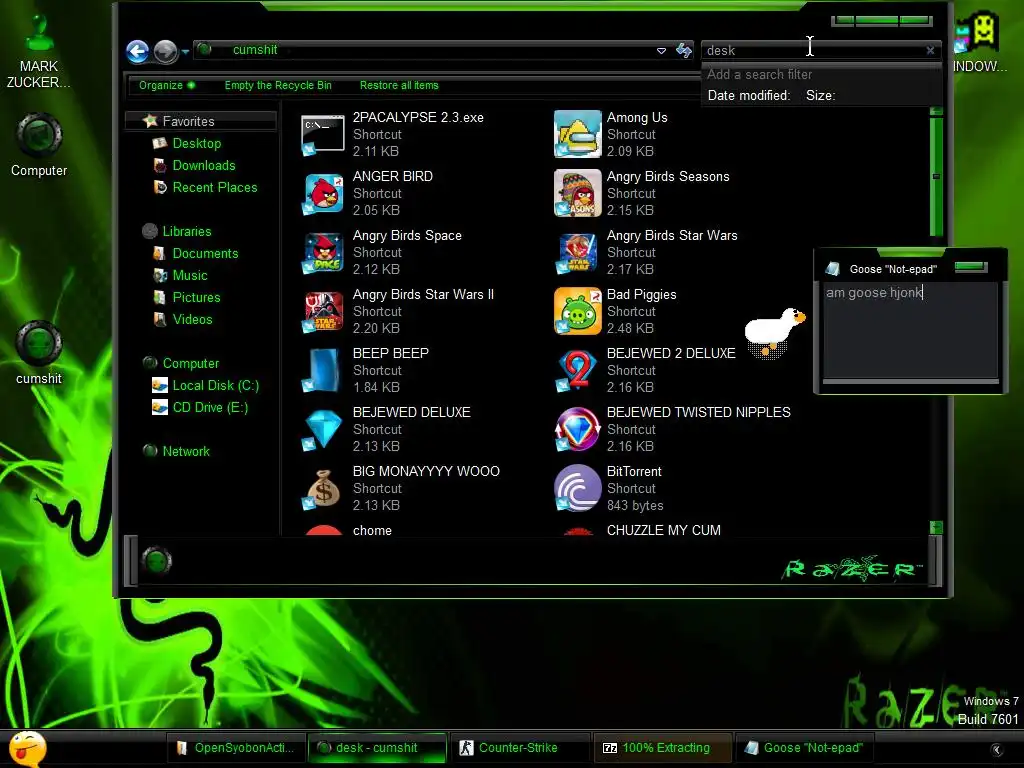The height and width of the screenshot is (768, 1024).
Task: Select the Among Us shortcut icon
Action: coord(577,135)
